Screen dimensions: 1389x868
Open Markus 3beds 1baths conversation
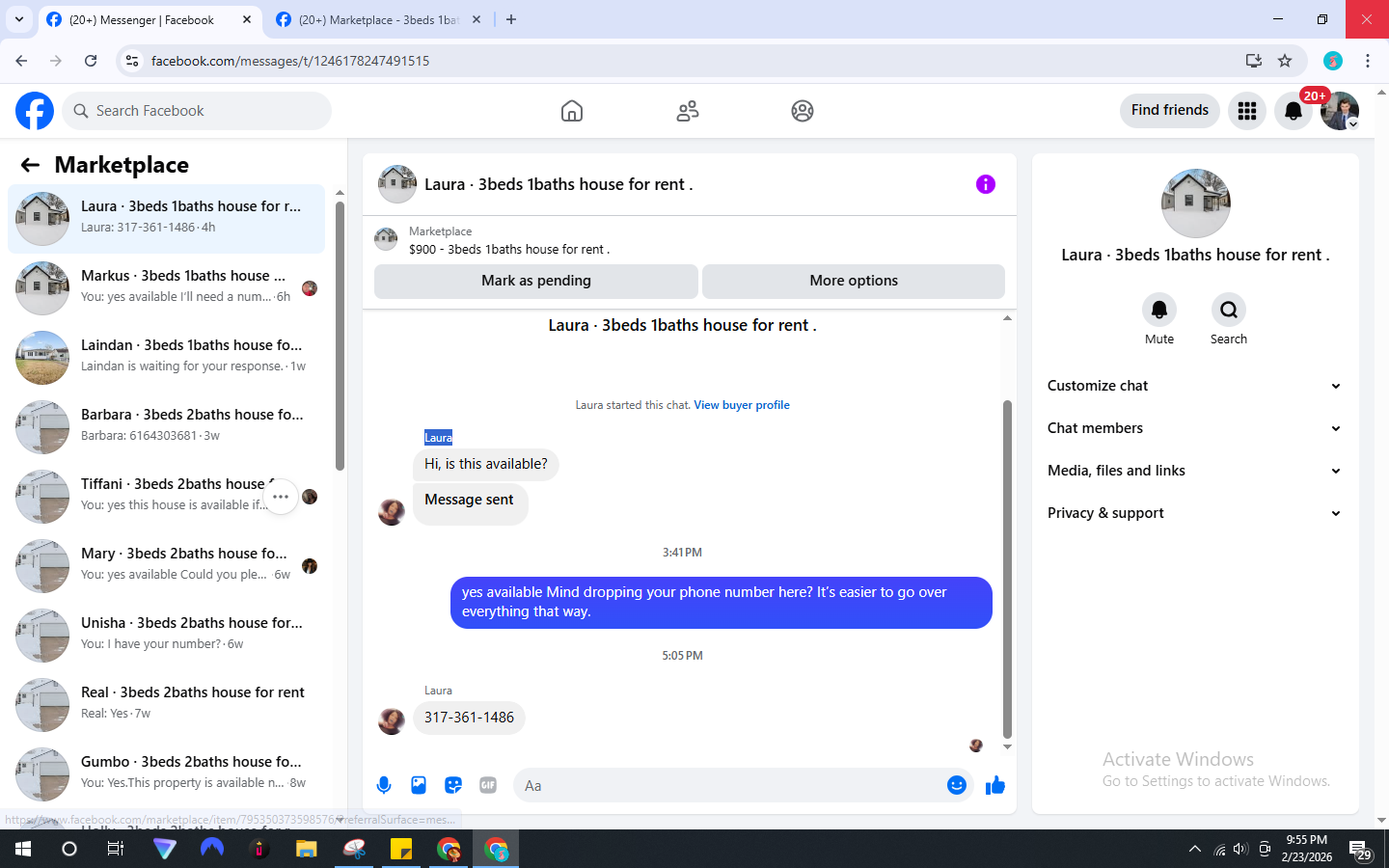coord(167,288)
